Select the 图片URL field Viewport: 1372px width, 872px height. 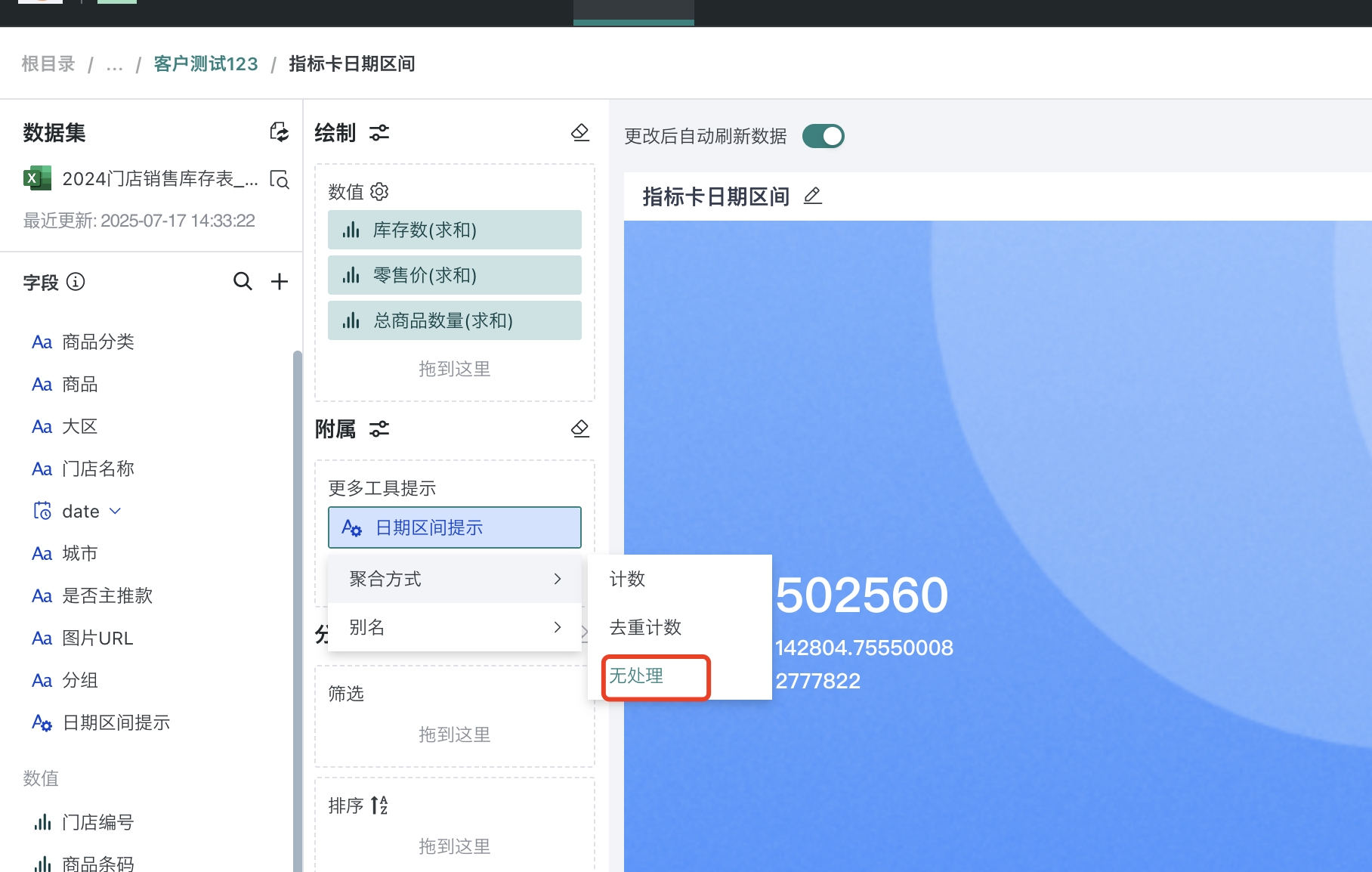(x=97, y=639)
